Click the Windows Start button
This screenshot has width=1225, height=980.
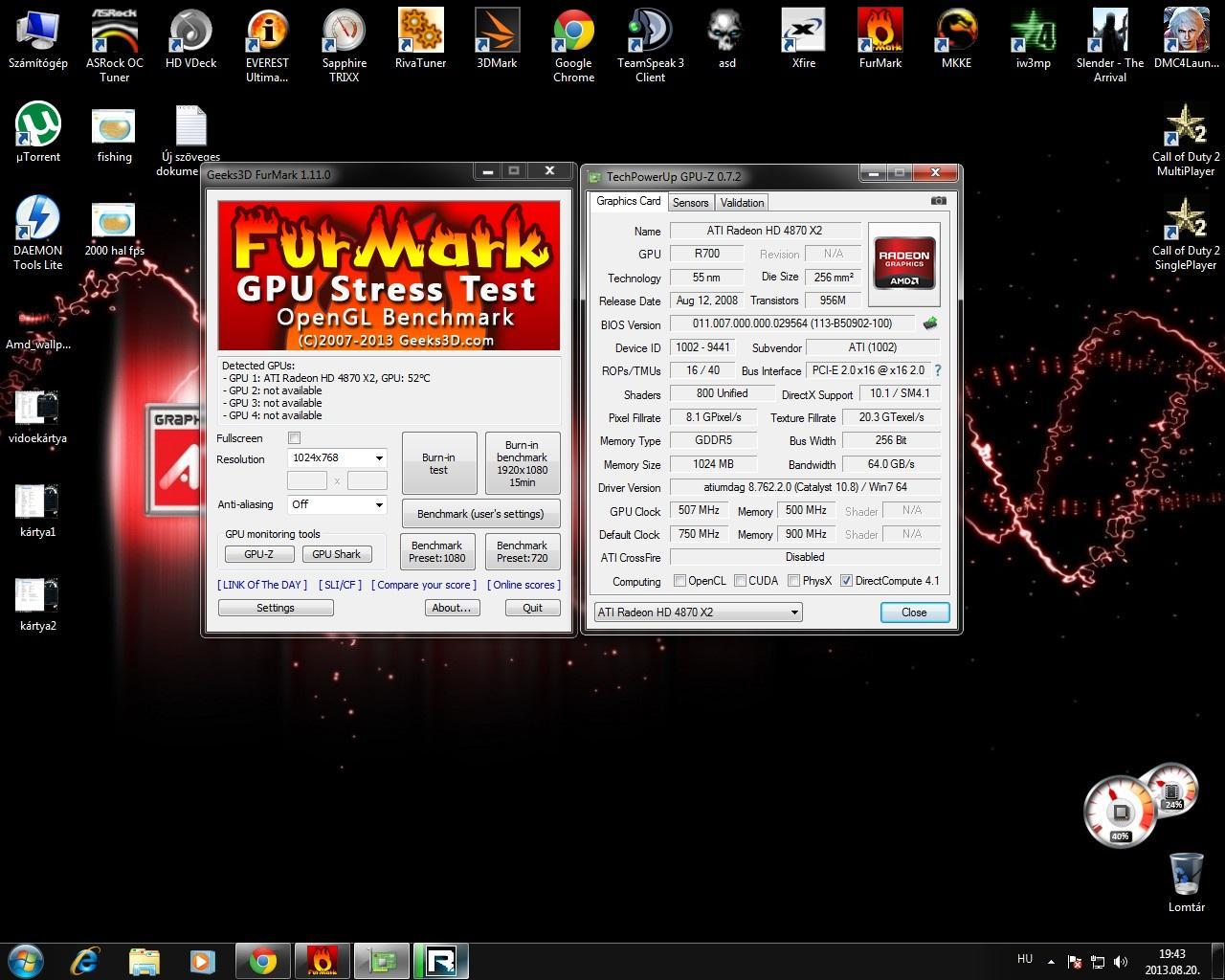tap(26, 961)
